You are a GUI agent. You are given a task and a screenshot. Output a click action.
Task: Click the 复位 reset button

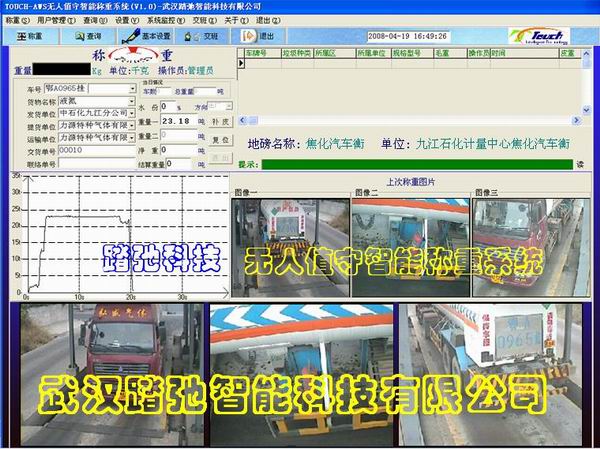[x=220, y=139]
